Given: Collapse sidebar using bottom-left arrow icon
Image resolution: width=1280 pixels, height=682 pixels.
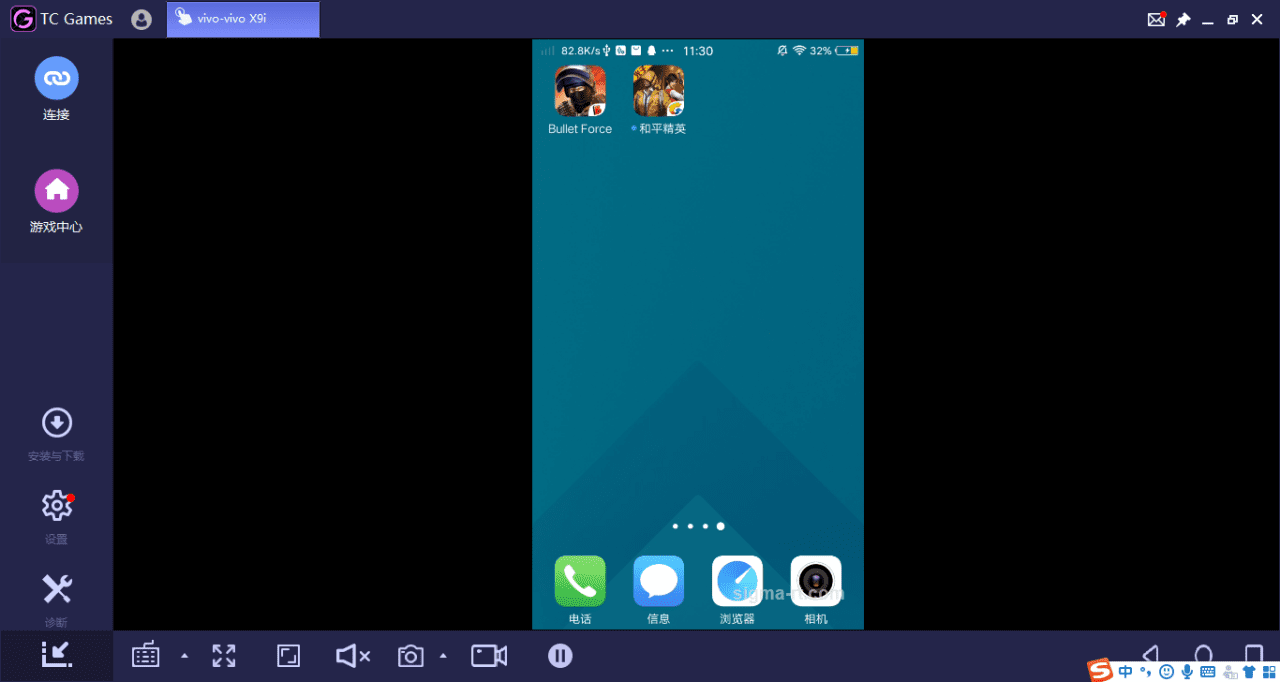Looking at the screenshot, I should pyautogui.click(x=56, y=654).
